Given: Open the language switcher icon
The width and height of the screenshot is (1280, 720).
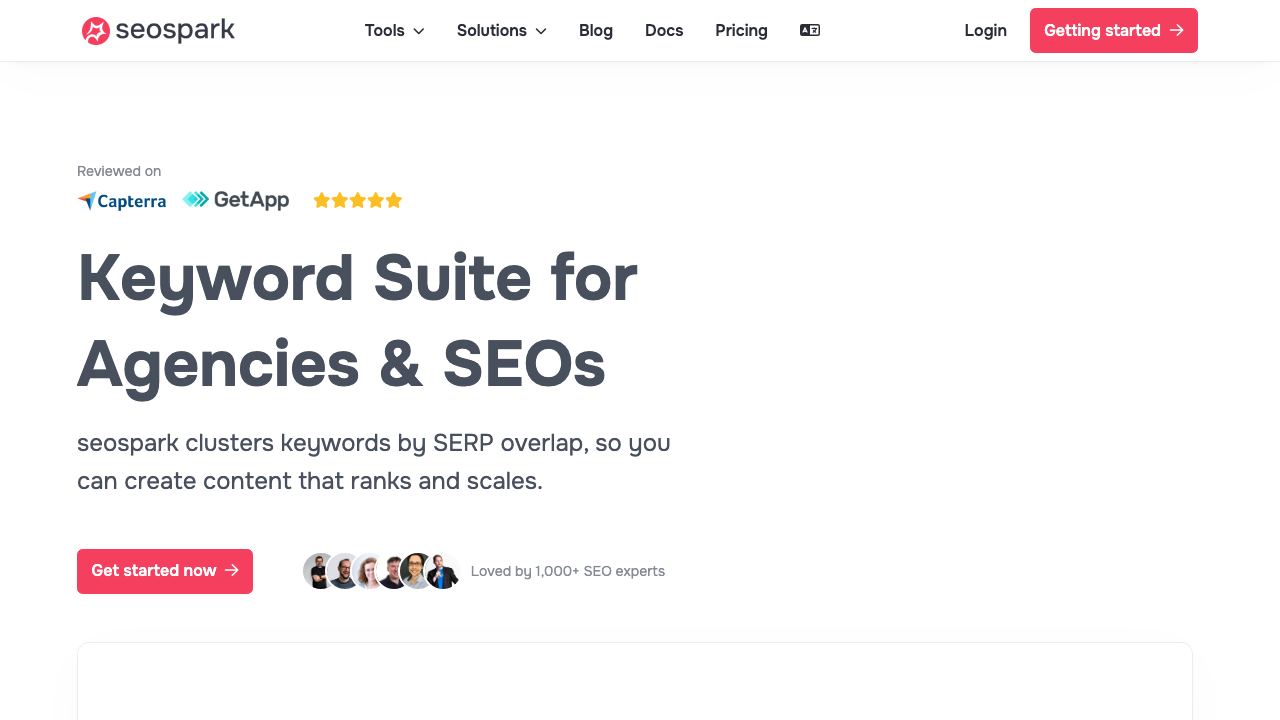Looking at the screenshot, I should coord(810,30).
